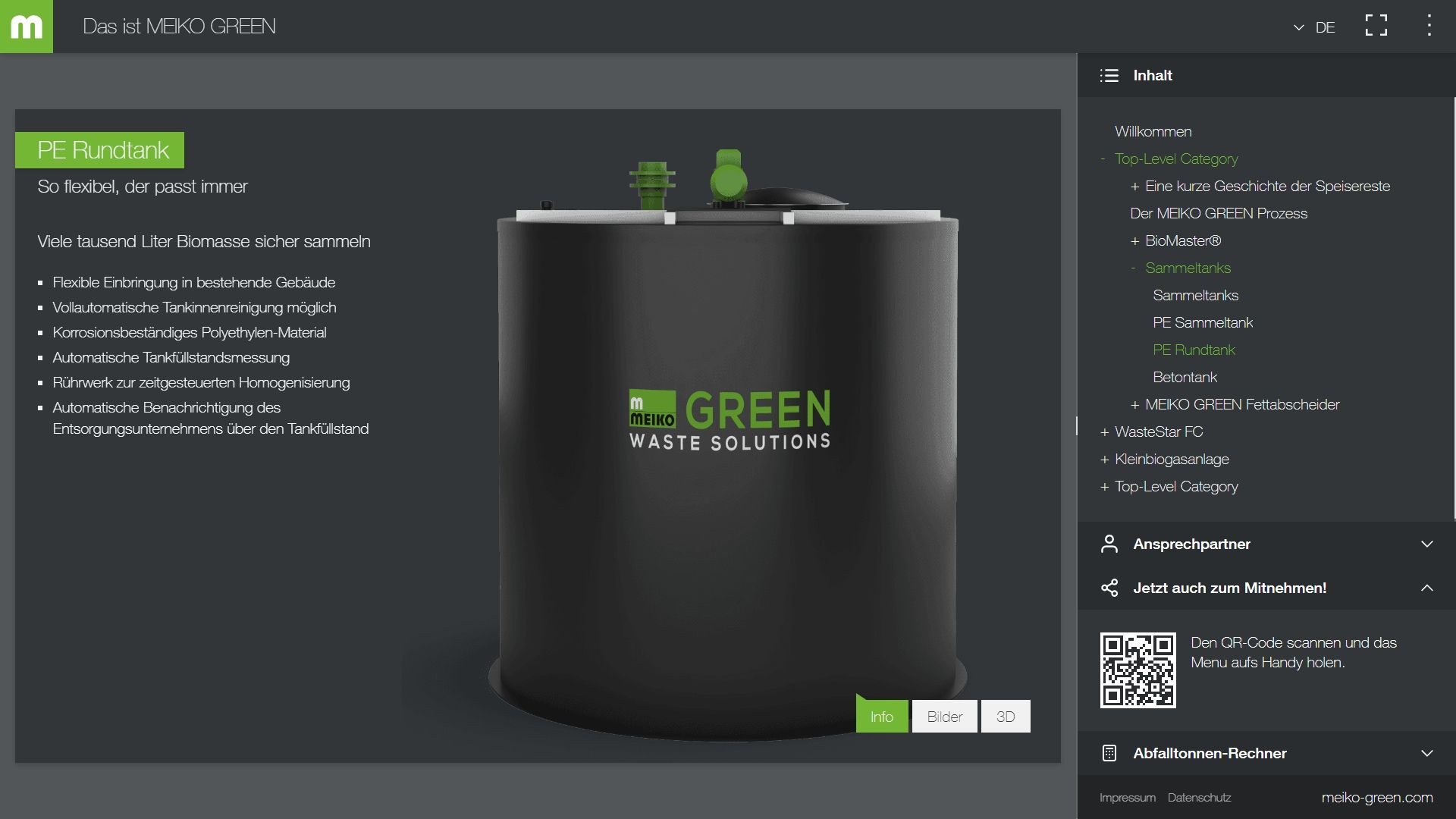Click the QR code image

[x=1137, y=670]
